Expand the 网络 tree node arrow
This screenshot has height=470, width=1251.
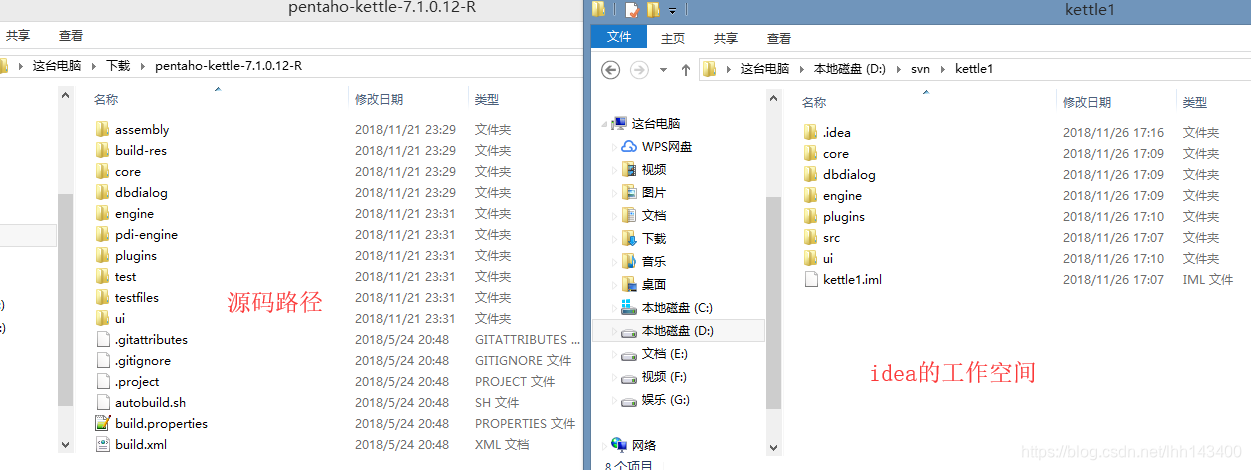(x=604, y=446)
